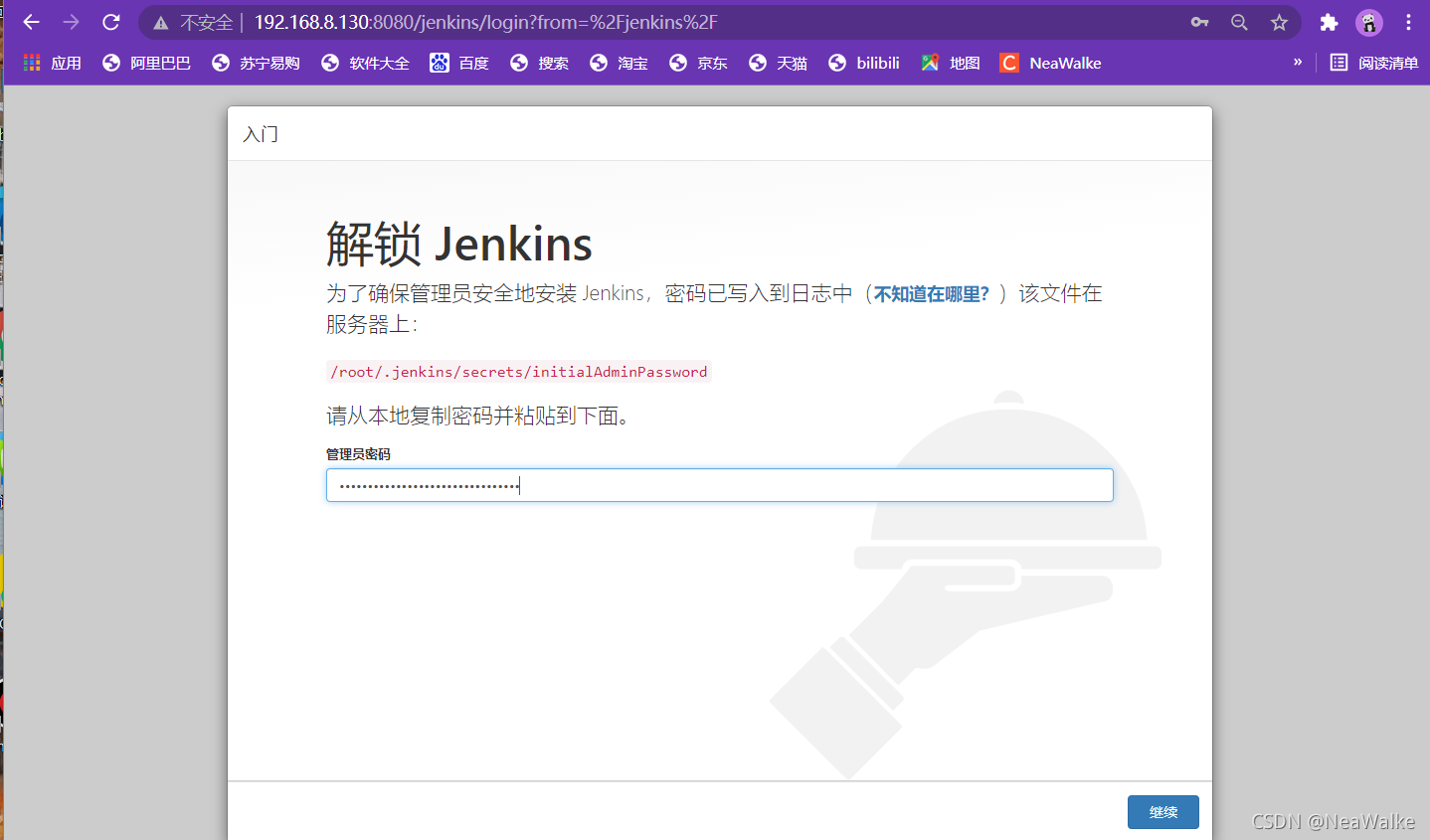This screenshot has width=1430, height=840.
Task: Click the 解锁 Jenkins heading
Action: pos(459,245)
